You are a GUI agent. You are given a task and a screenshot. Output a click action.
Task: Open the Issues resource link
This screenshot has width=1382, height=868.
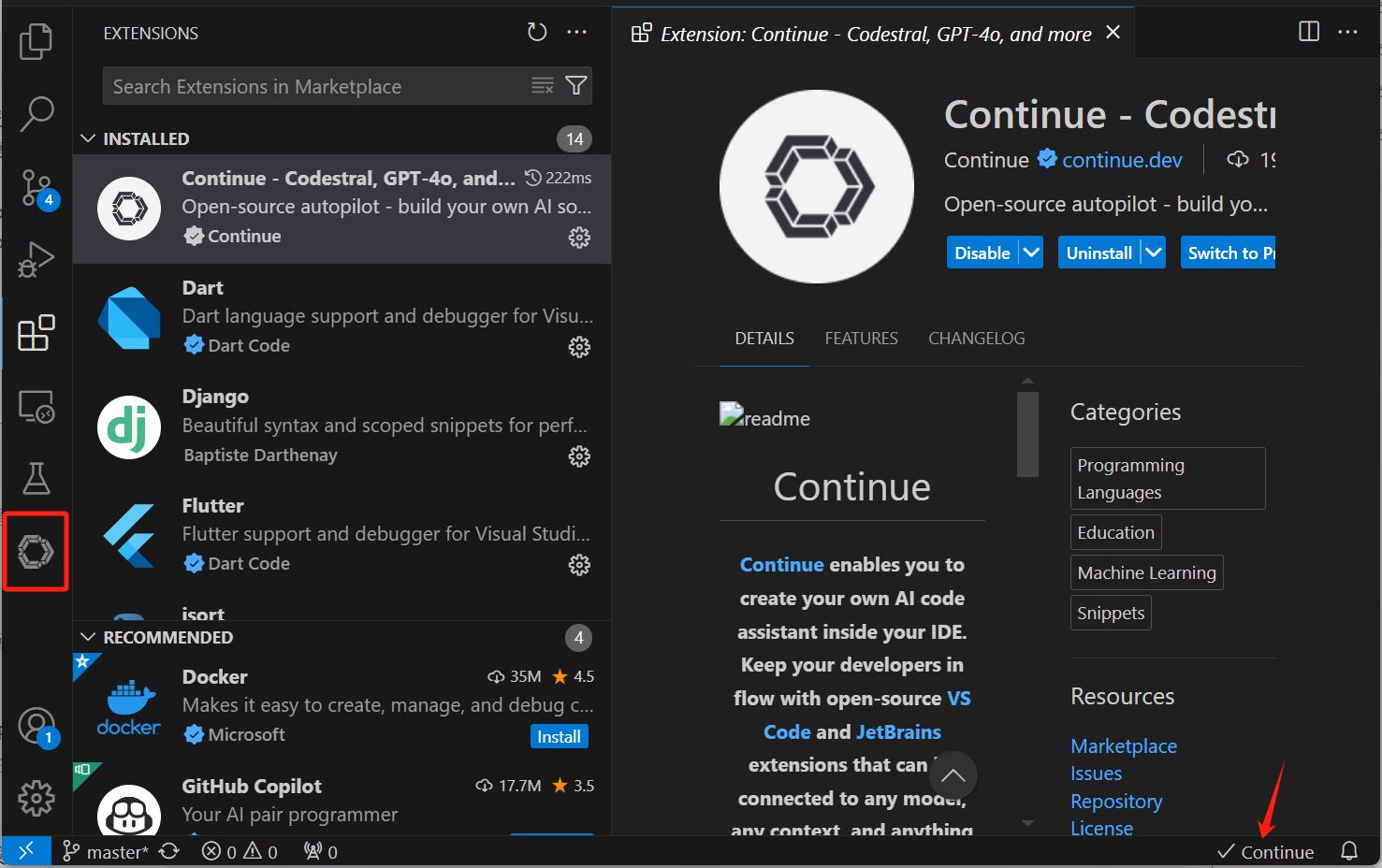point(1096,774)
